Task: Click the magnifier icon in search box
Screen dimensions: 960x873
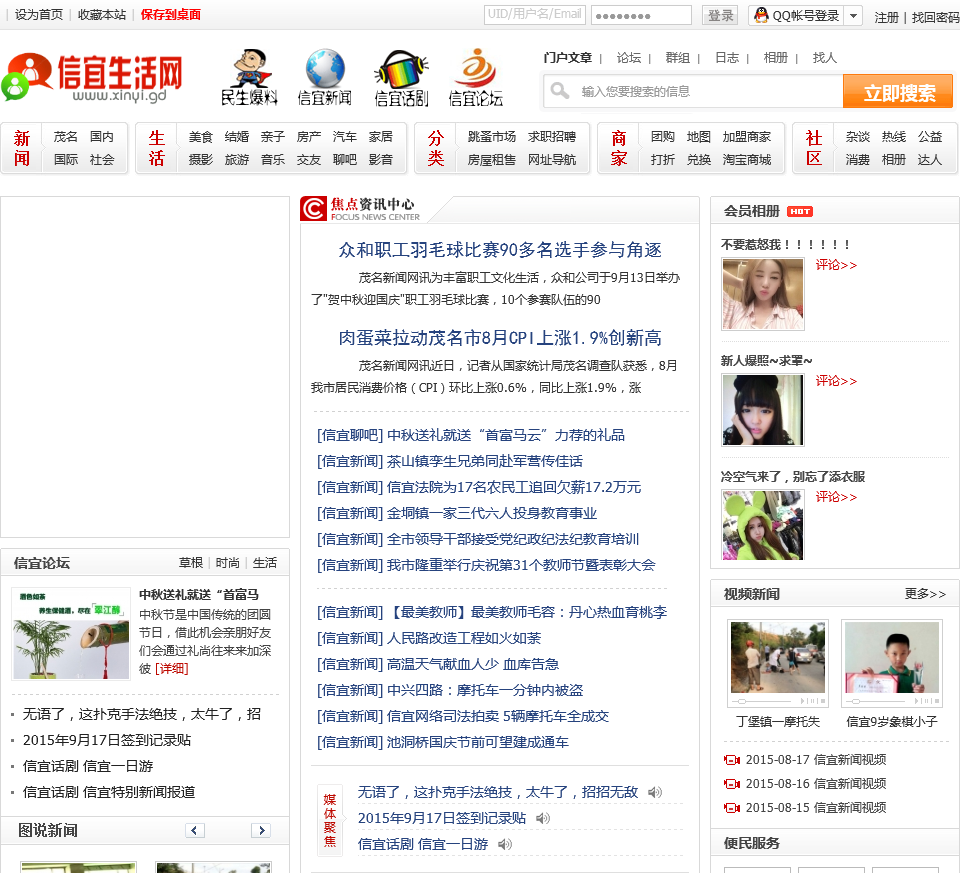Action: click(x=559, y=91)
